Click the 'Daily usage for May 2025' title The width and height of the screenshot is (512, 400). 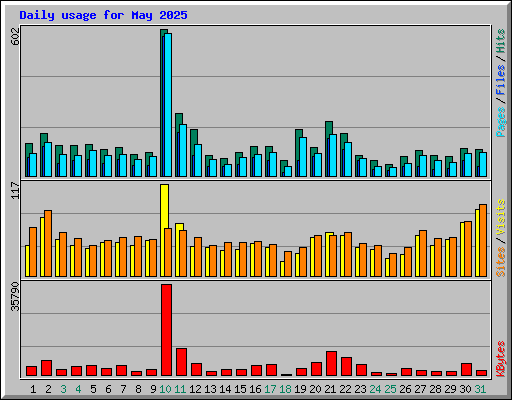pyautogui.click(x=103, y=15)
